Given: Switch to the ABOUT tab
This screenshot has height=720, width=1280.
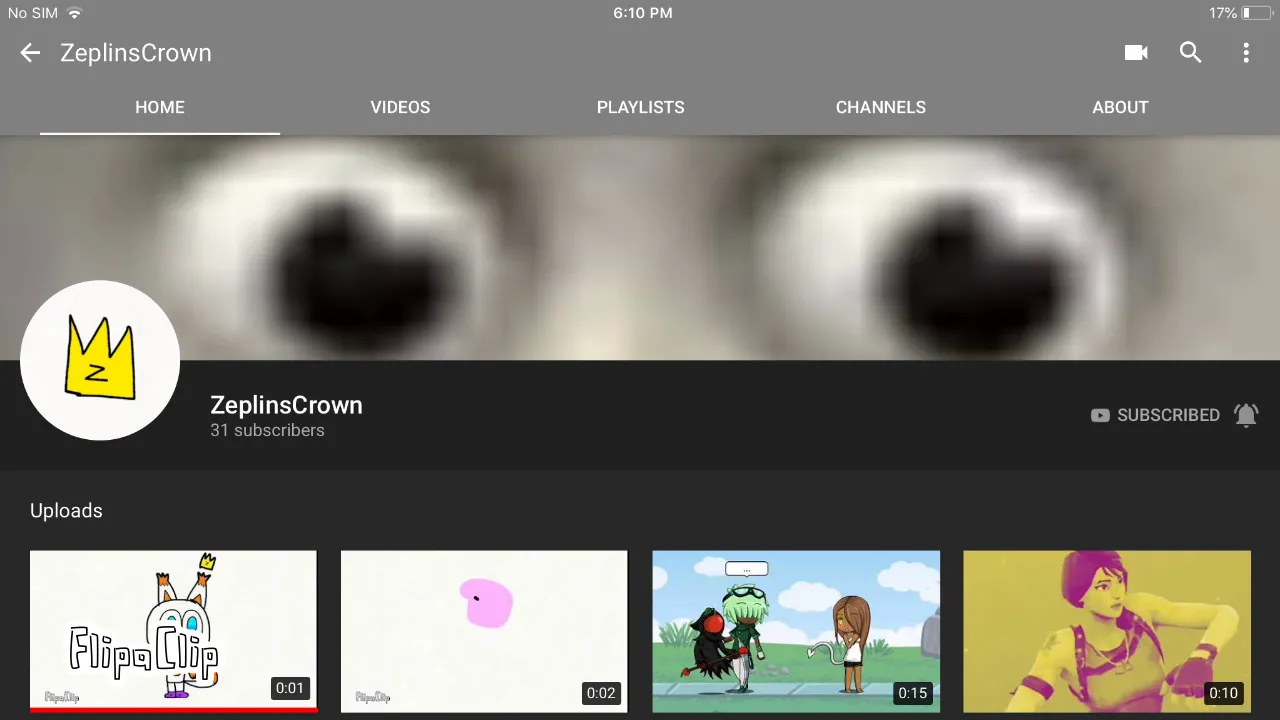Looking at the screenshot, I should (x=1120, y=107).
